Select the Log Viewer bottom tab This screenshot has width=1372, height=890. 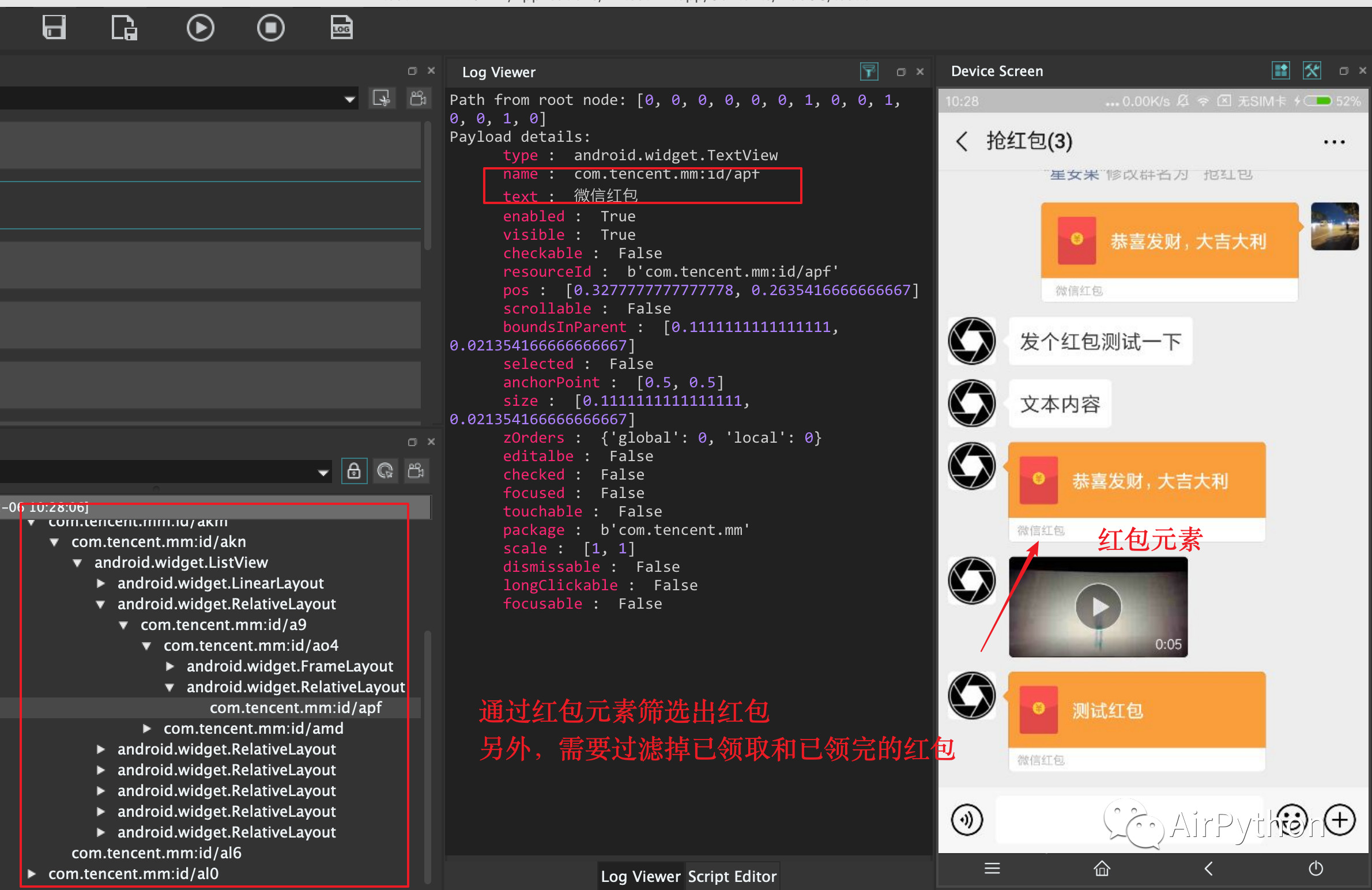(x=640, y=876)
